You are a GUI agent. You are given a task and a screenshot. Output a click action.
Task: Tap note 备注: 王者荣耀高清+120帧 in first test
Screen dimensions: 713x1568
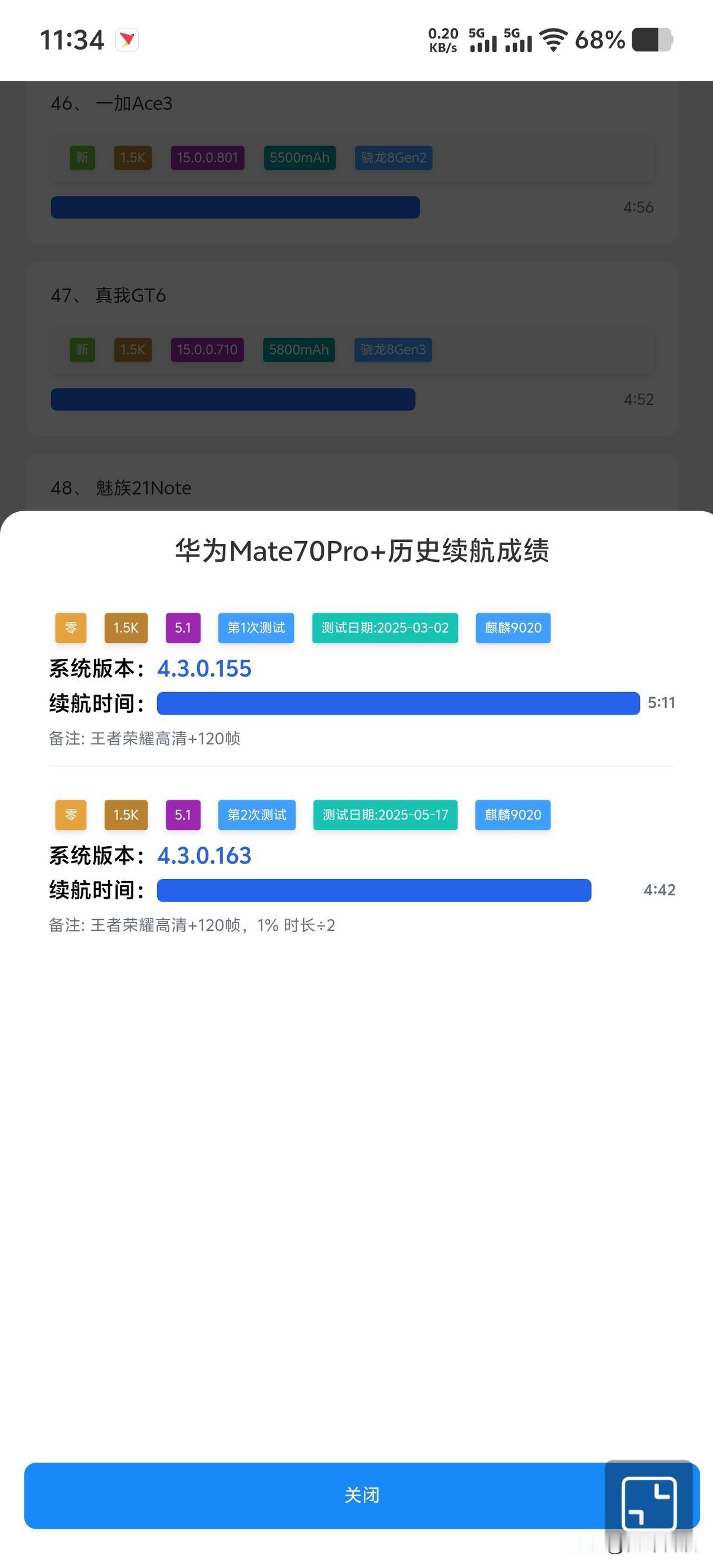pyautogui.click(x=144, y=738)
